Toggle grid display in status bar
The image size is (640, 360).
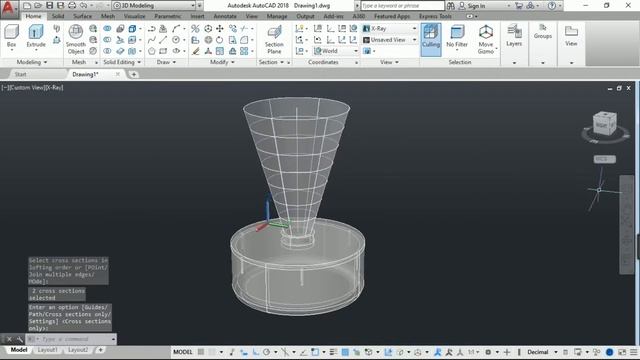coord(201,352)
